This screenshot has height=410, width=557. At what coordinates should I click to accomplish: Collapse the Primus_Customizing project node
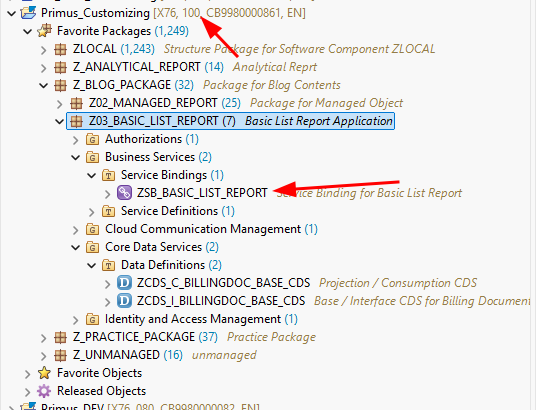pyautogui.click(x=12, y=14)
